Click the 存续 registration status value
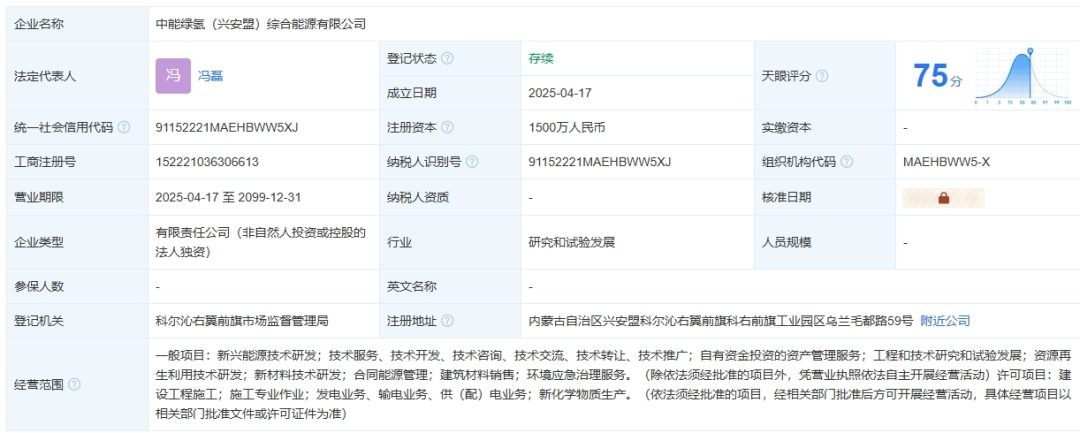The width and height of the screenshot is (1080, 433). 541,59
